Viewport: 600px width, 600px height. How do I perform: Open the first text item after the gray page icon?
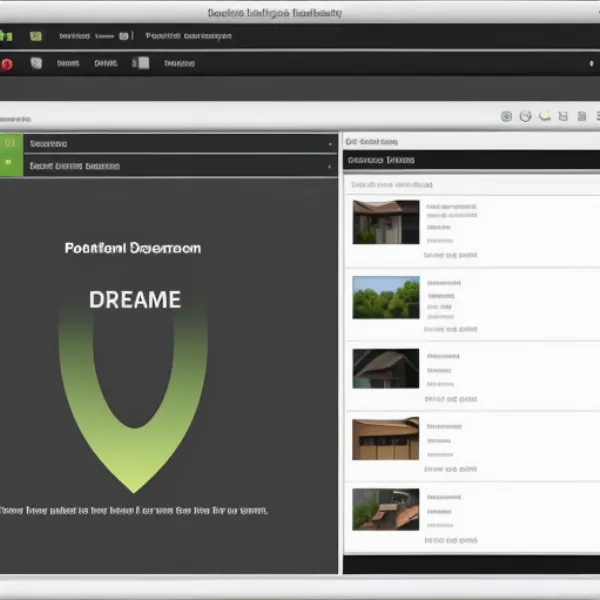click(x=68, y=64)
